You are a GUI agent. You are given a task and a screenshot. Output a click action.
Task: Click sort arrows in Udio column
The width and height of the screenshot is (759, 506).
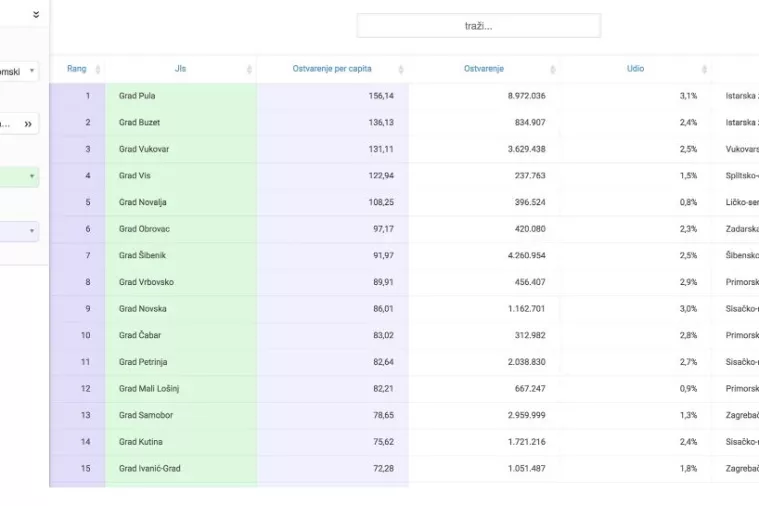click(703, 69)
